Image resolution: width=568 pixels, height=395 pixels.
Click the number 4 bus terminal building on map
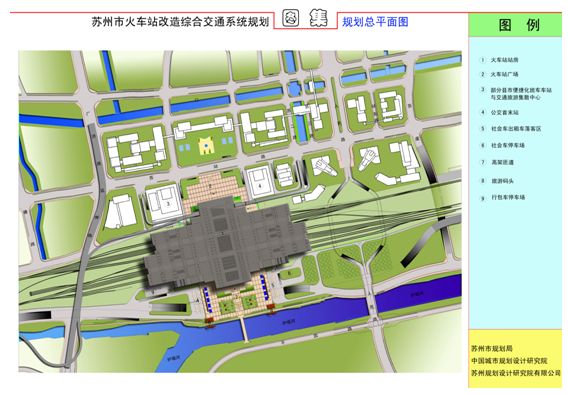(x=259, y=183)
